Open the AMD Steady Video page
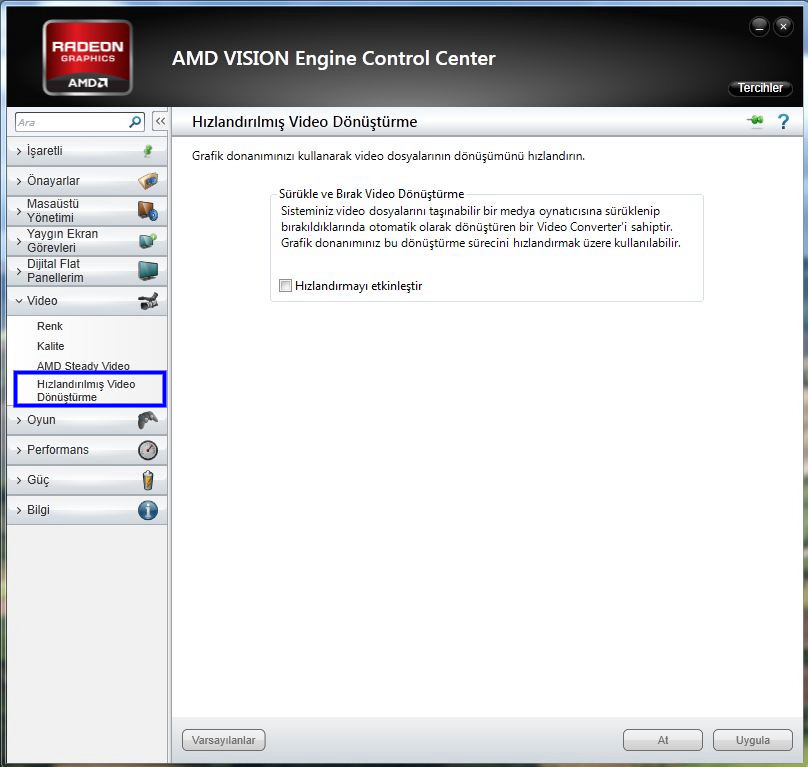 (x=83, y=365)
